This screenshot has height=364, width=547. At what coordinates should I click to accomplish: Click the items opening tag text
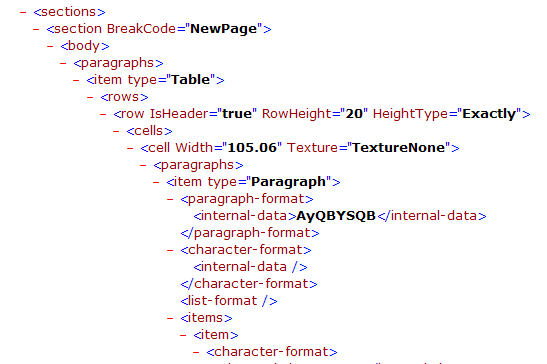(206, 318)
